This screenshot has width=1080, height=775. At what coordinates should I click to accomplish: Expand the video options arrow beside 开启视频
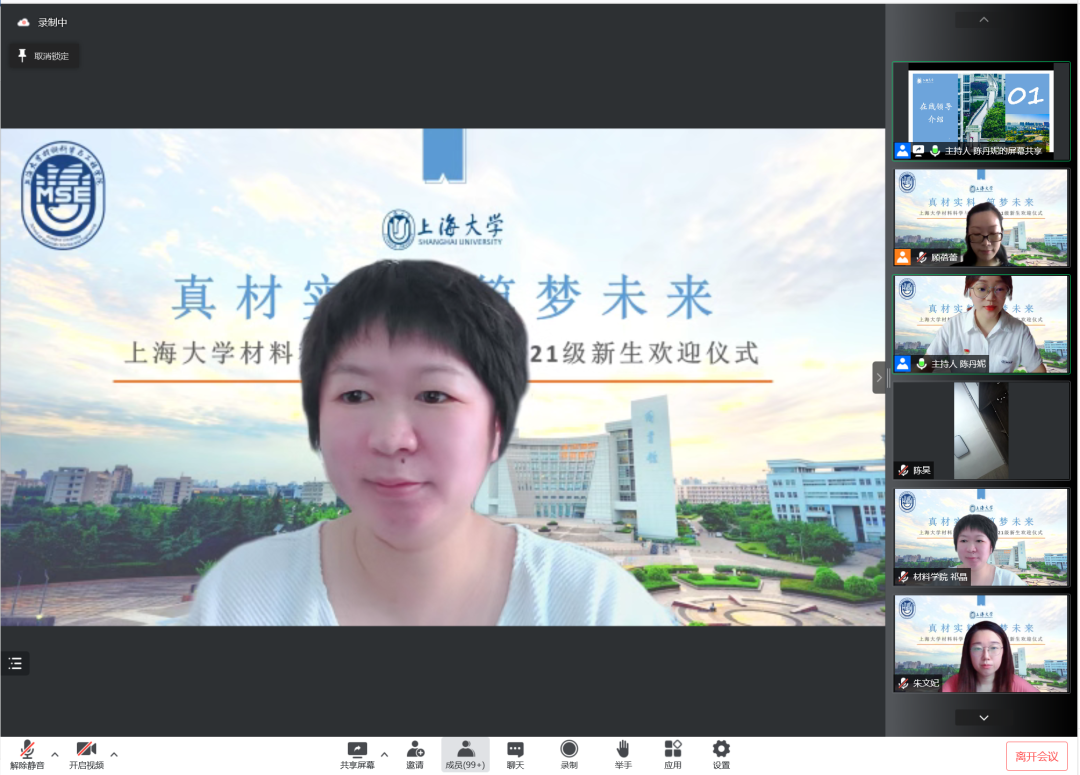[x=114, y=753]
